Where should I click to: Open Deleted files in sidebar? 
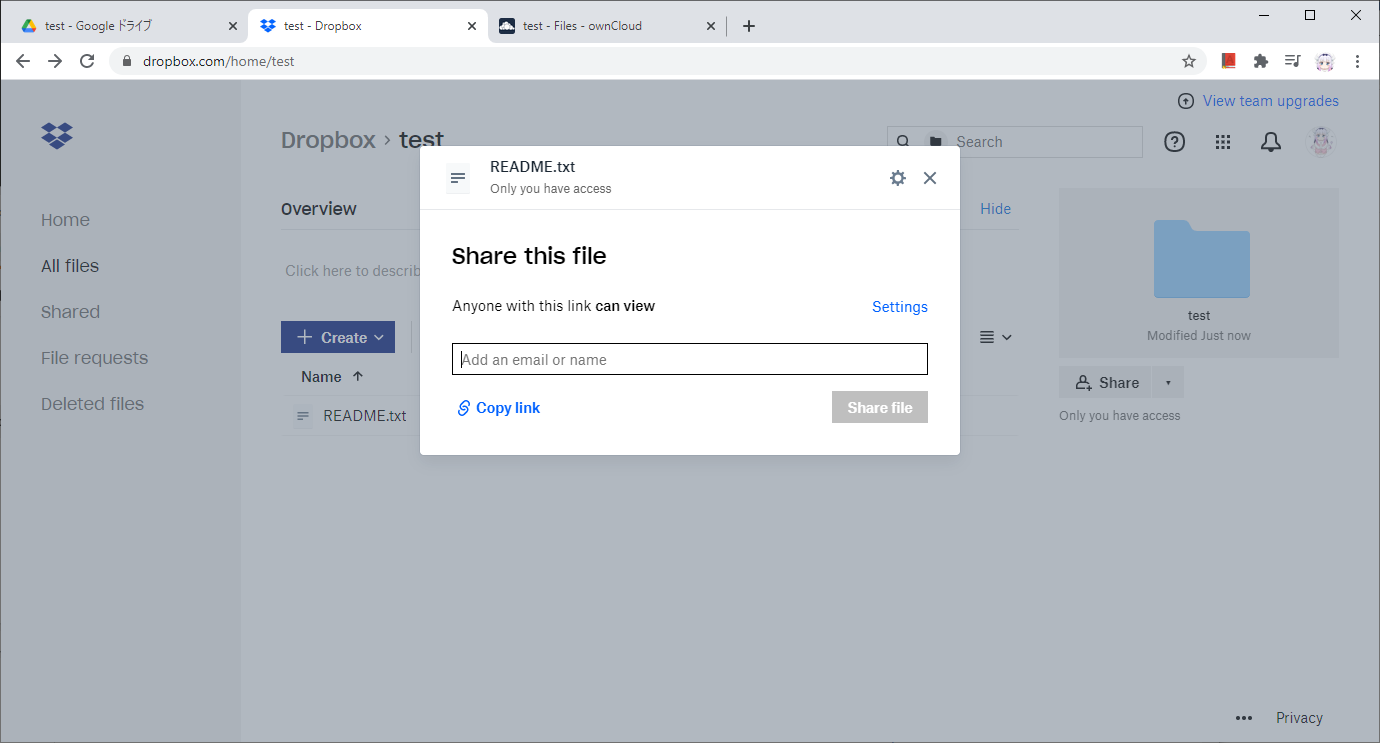point(92,404)
